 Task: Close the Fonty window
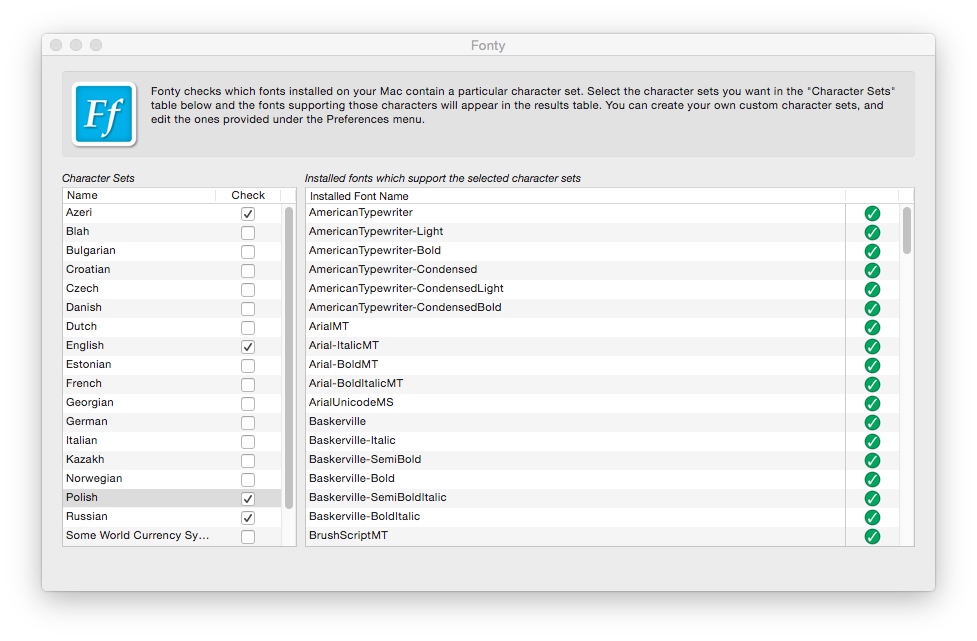click(x=56, y=45)
